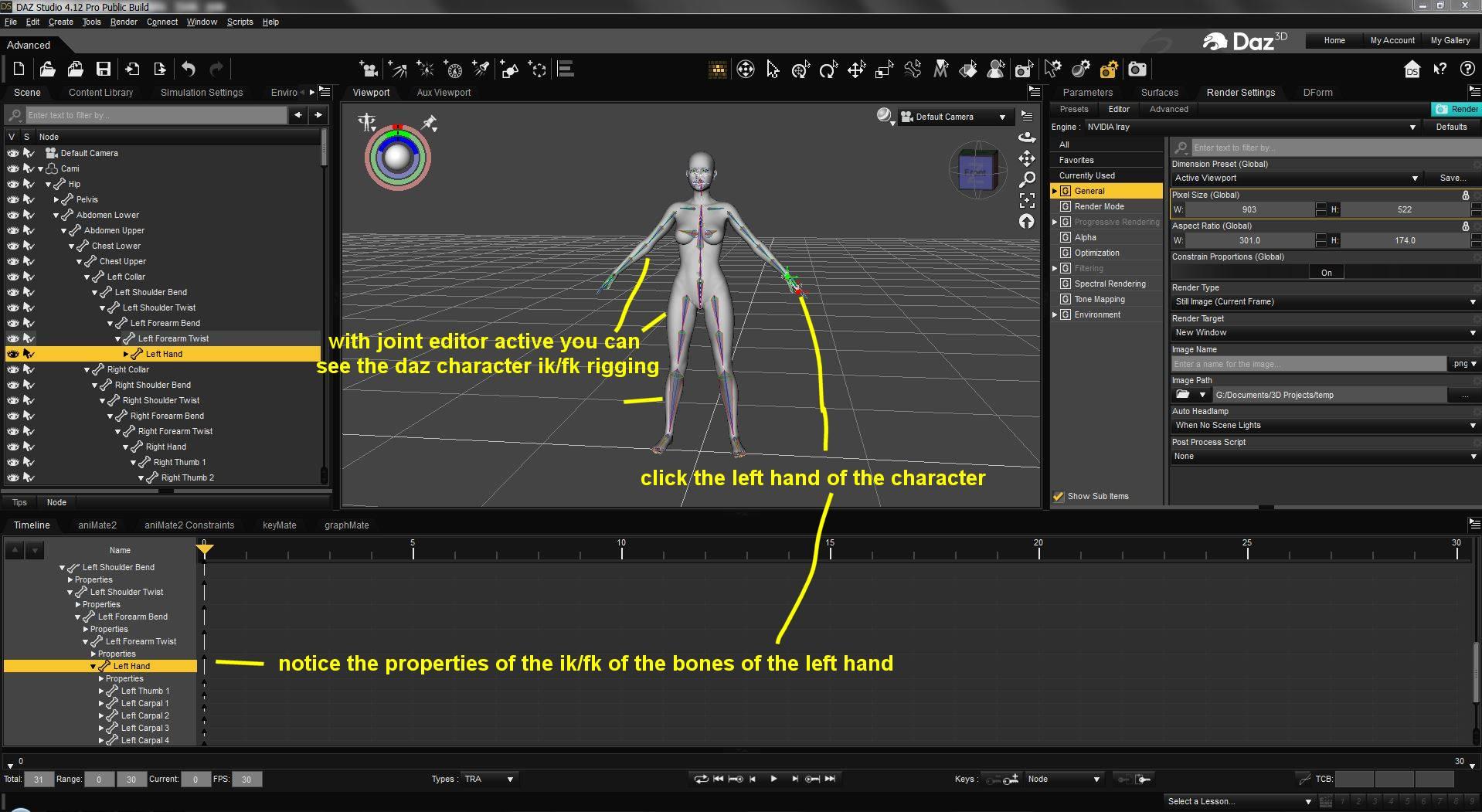Screen dimensions: 1482x812
Task: Open Render Settings gear-camera icon
Action: 1108,70
